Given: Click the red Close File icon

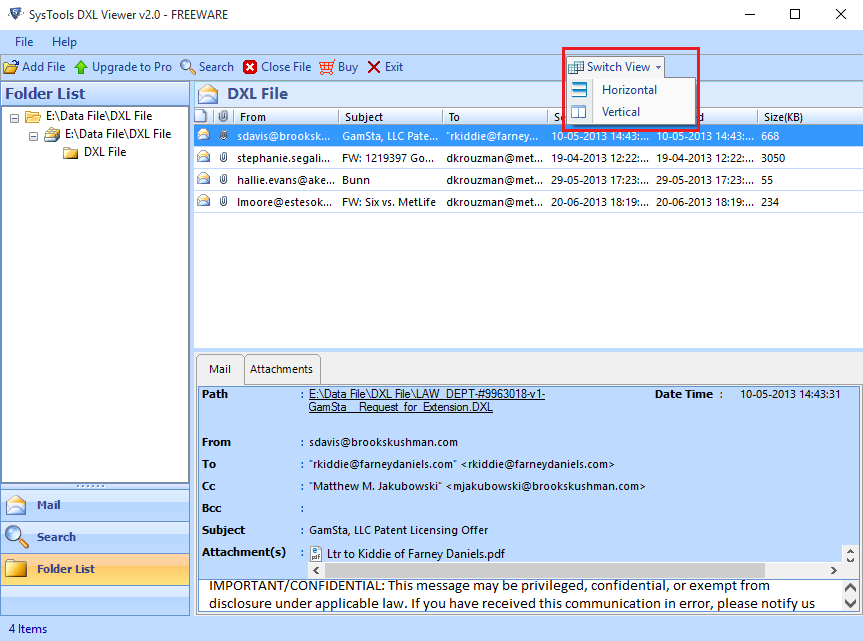Looking at the screenshot, I should pyautogui.click(x=250, y=67).
